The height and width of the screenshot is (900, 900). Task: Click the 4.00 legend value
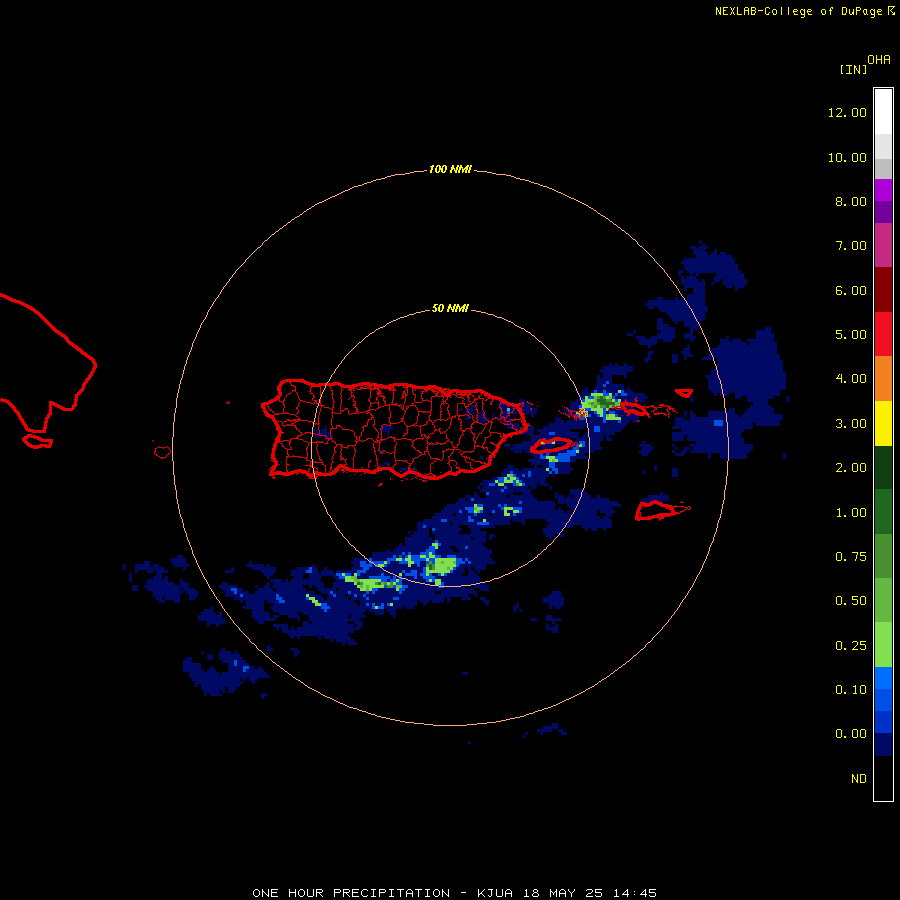[x=851, y=379]
